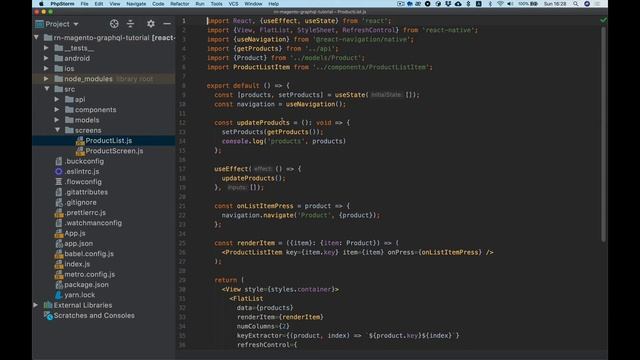Click the .buckconfig file icon
This screenshot has width=640, height=360.
59,161
